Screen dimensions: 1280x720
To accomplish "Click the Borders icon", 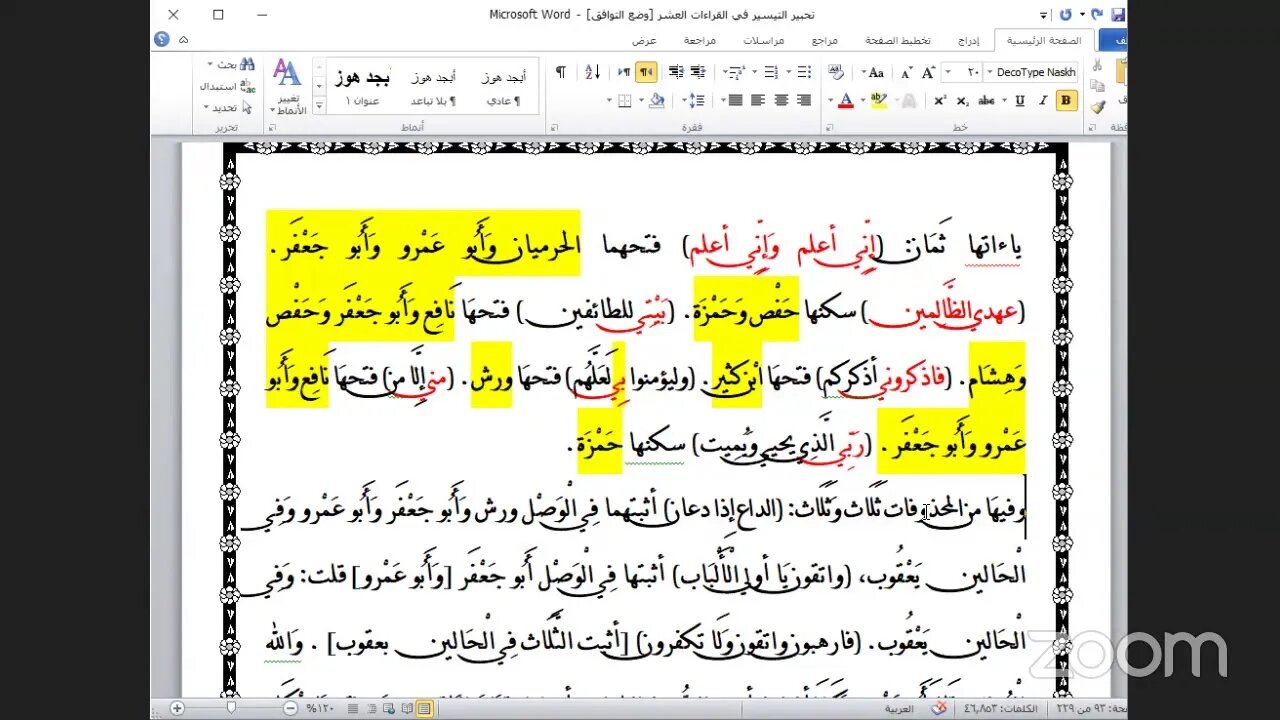I will pos(624,100).
